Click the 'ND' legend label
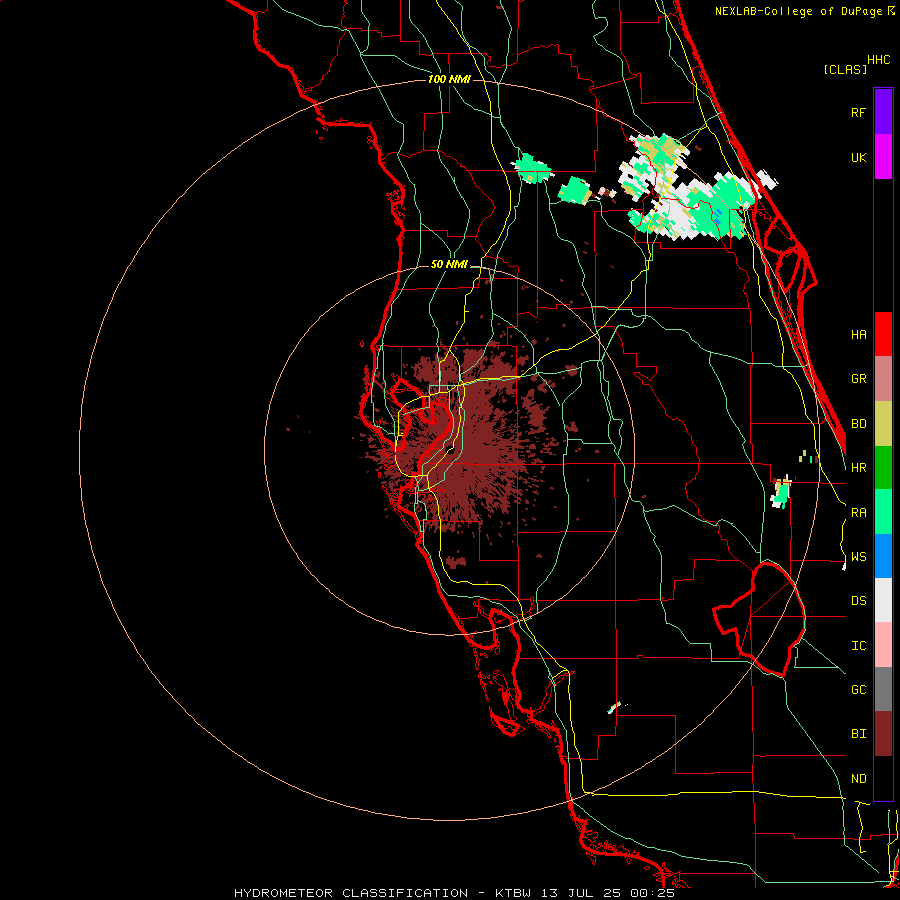The width and height of the screenshot is (900, 900). point(858,779)
